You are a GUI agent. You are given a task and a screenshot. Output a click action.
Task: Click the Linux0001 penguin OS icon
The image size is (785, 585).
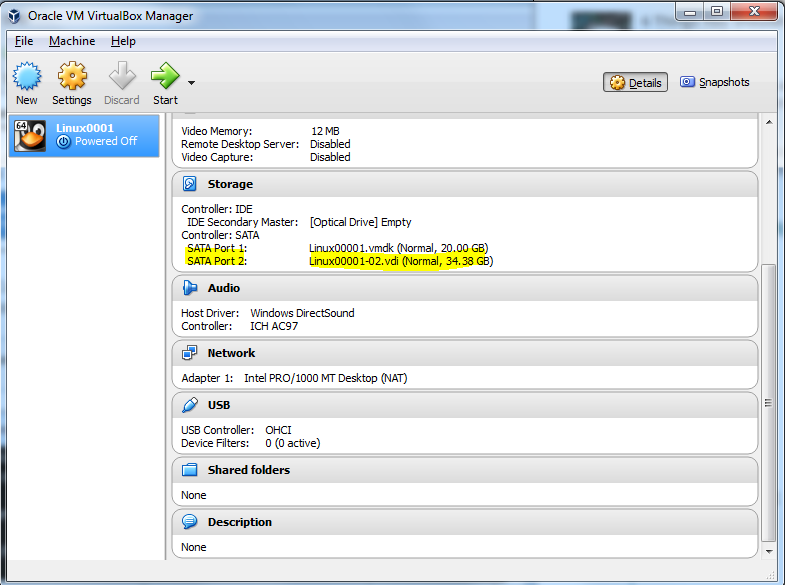coord(30,136)
